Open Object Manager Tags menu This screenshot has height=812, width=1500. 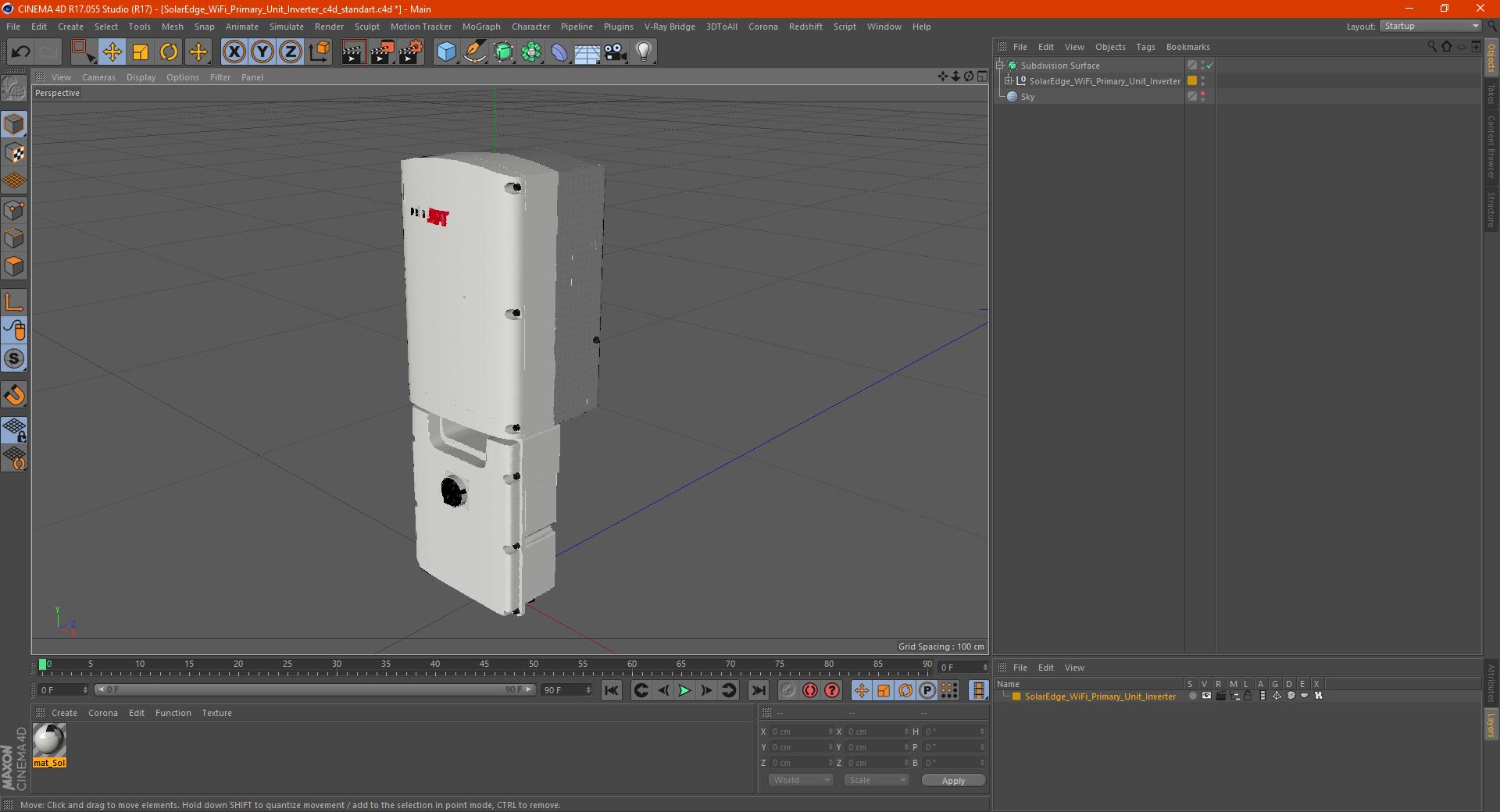pos(1145,47)
